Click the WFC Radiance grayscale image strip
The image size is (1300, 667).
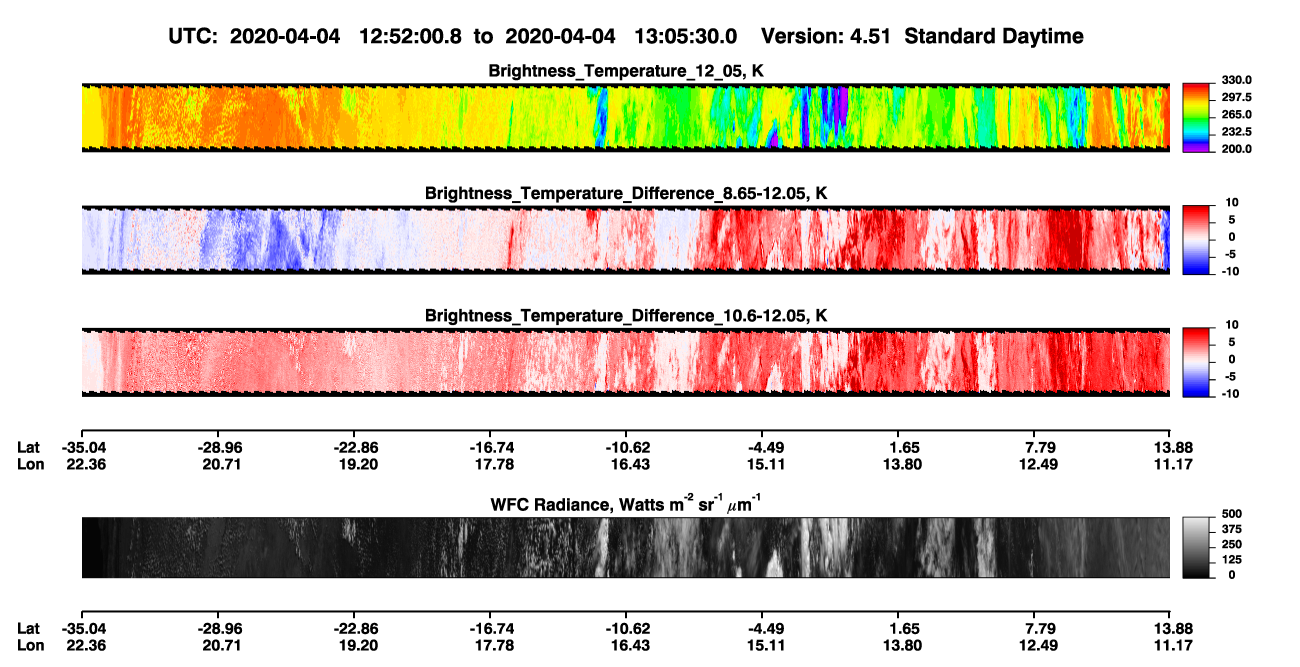click(625, 547)
